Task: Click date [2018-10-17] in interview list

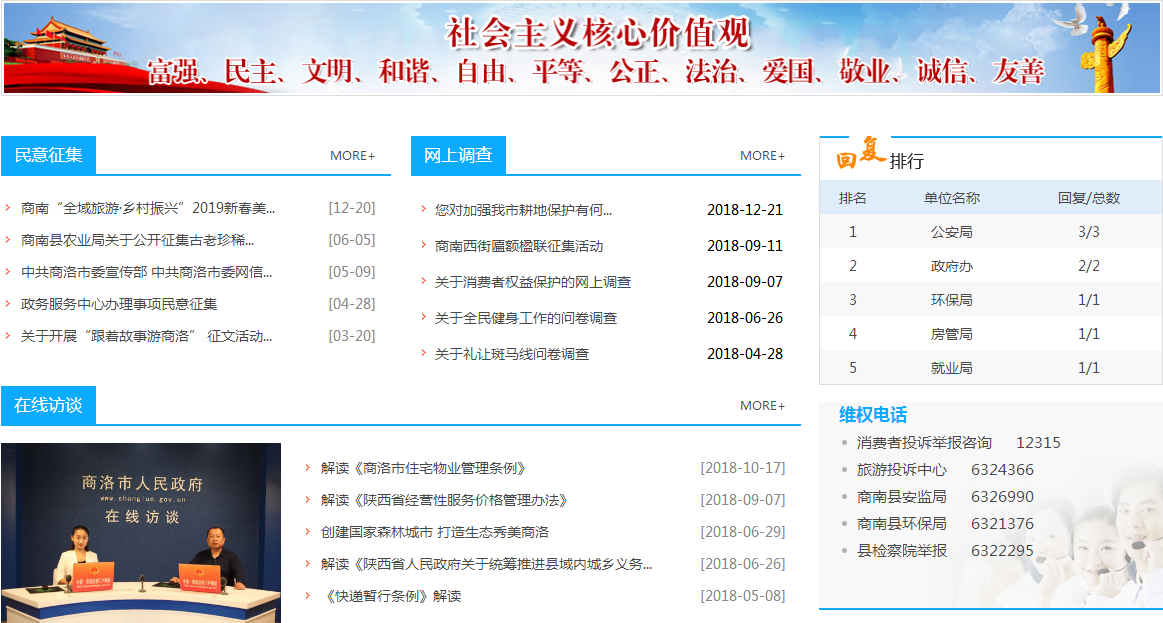Action: 742,468
